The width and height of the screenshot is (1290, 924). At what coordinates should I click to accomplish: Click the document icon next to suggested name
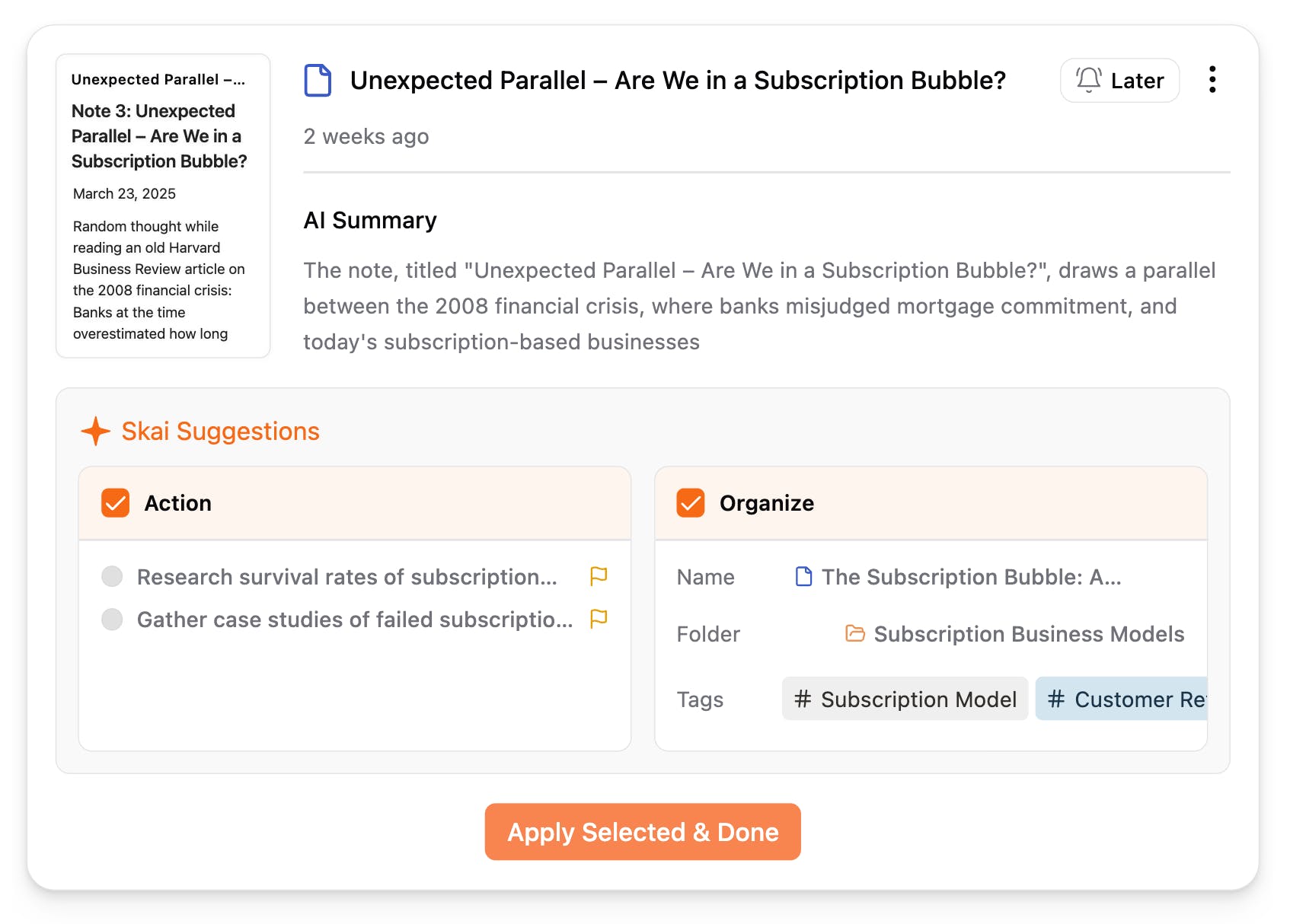point(803,577)
